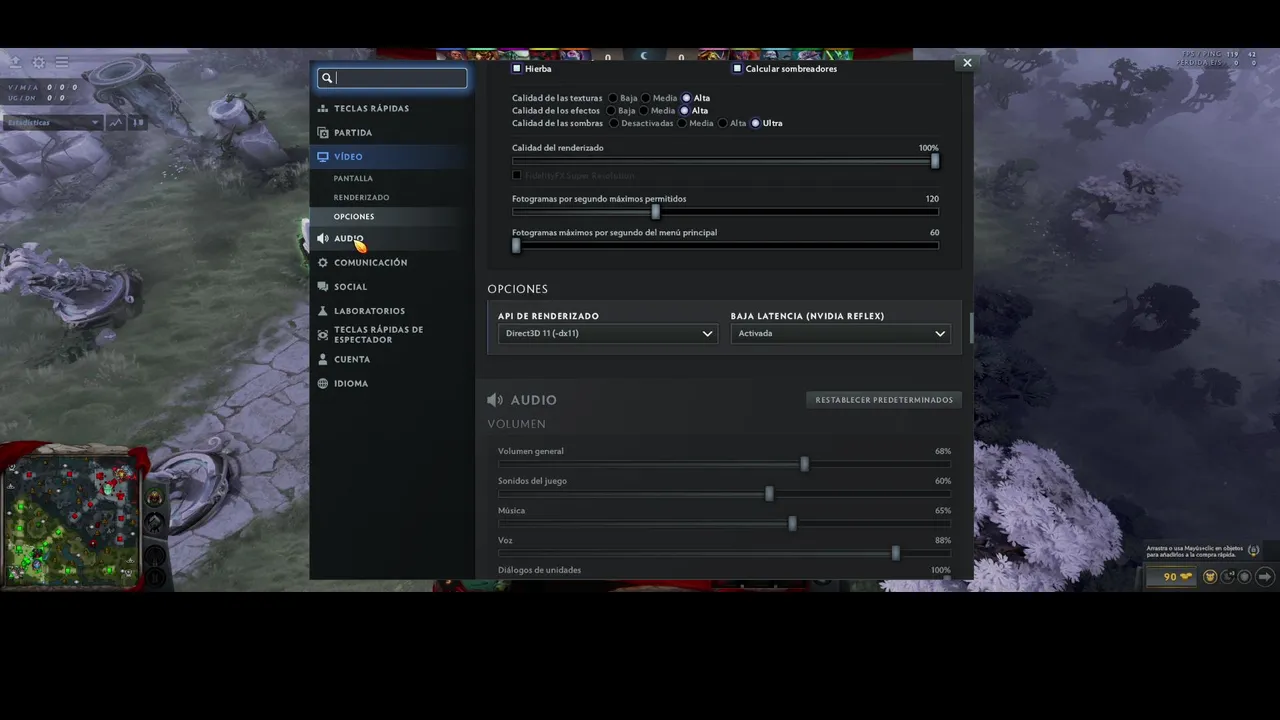The image size is (1280, 720).
Task: Set Calidad de las sombras to Media
Action: coord(681,123)
